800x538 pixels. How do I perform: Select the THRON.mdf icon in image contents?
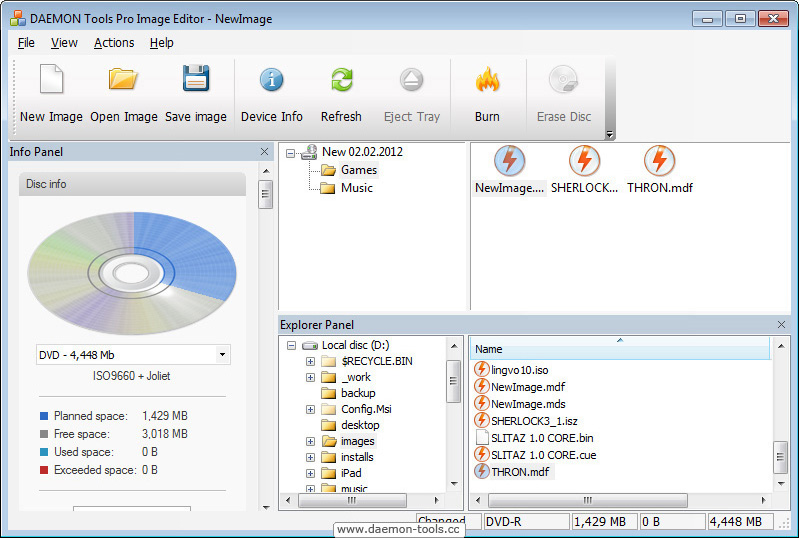(x=660, y=161)
